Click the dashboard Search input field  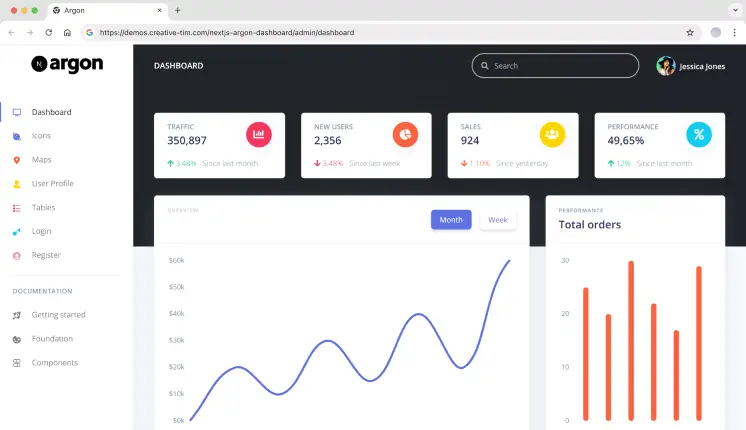coord(562,66)
